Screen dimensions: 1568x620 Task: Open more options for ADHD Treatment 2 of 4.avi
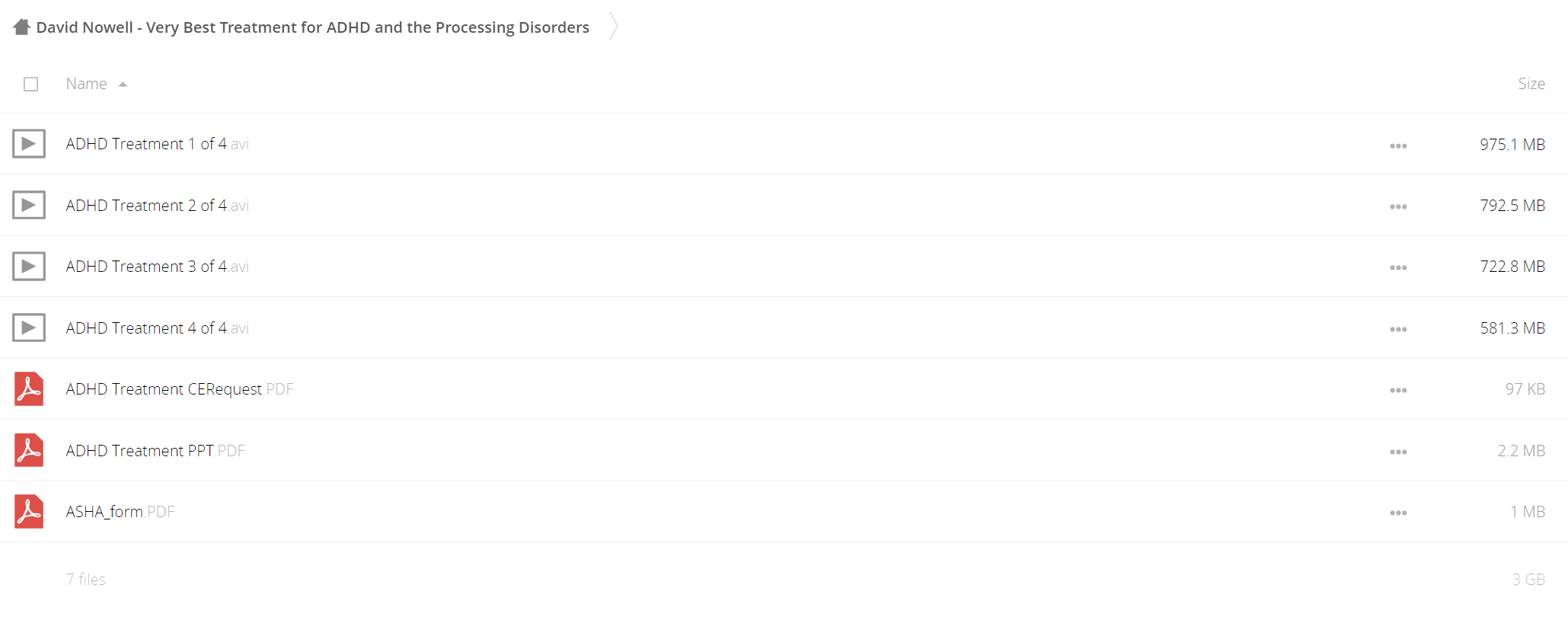(1398, 206)
